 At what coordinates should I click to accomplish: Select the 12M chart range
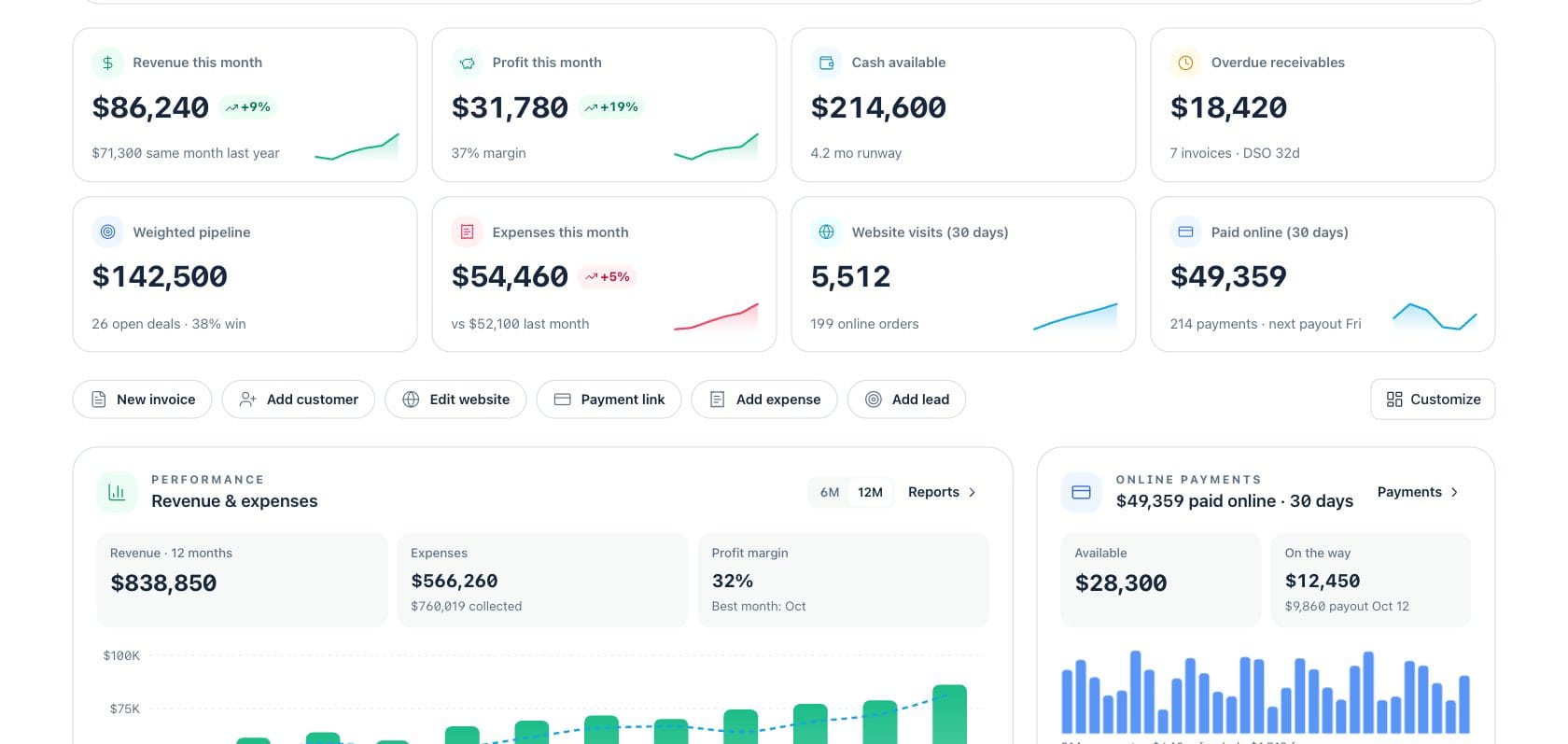[870, 492]
